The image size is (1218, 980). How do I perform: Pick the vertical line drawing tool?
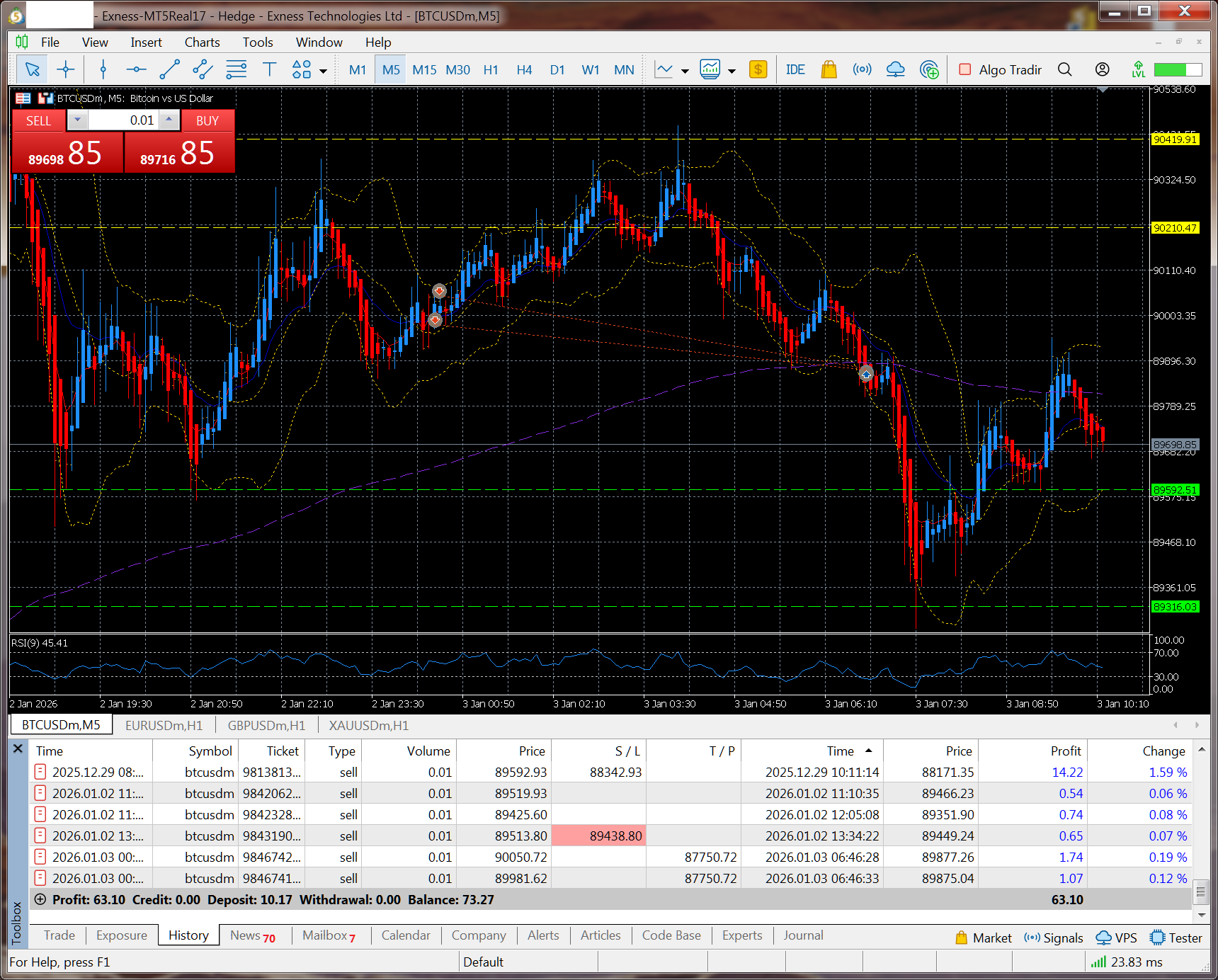pos(103,69)
